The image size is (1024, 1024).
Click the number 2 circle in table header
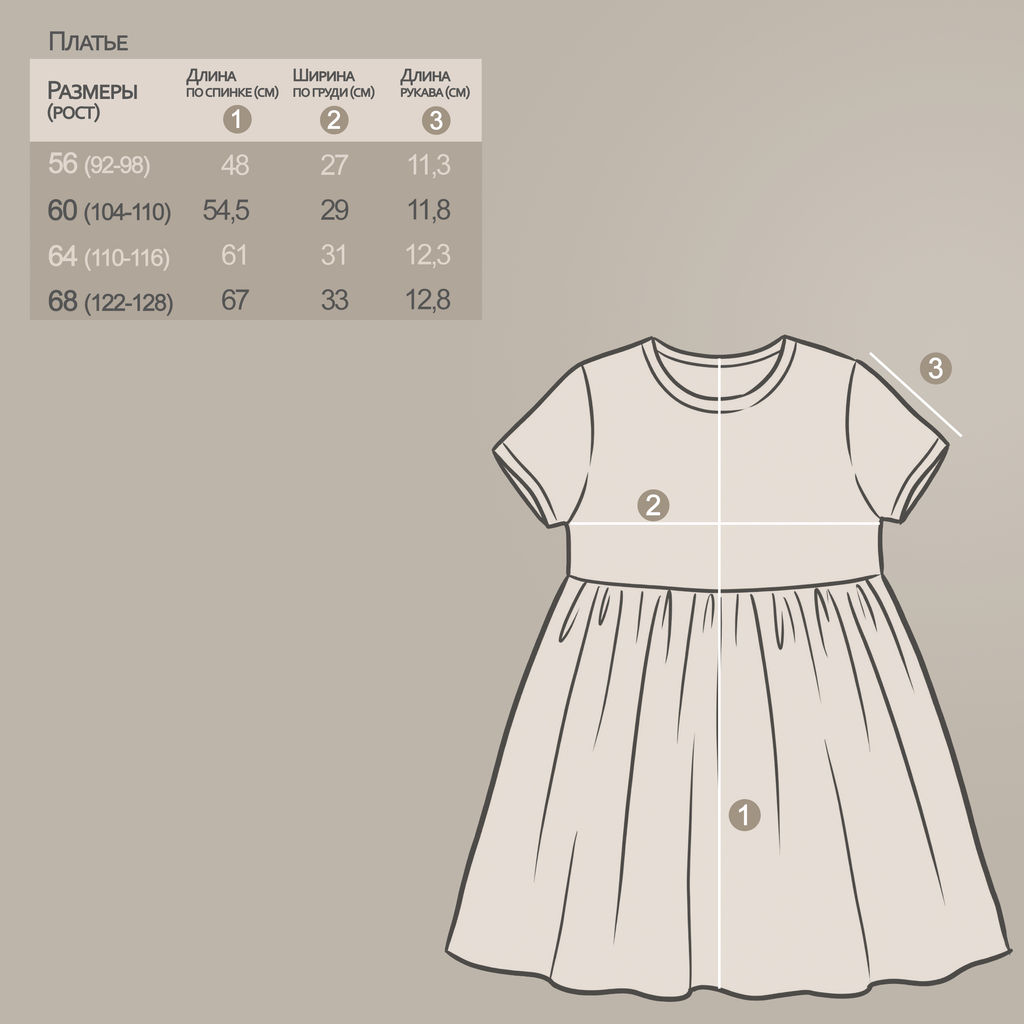[334, 121]
